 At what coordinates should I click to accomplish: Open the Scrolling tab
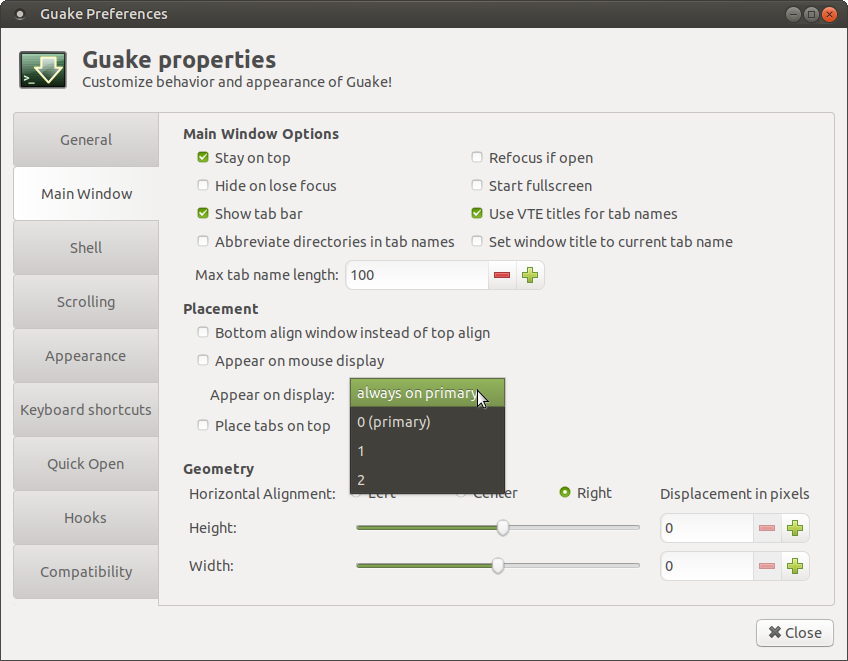click(86, 302)
